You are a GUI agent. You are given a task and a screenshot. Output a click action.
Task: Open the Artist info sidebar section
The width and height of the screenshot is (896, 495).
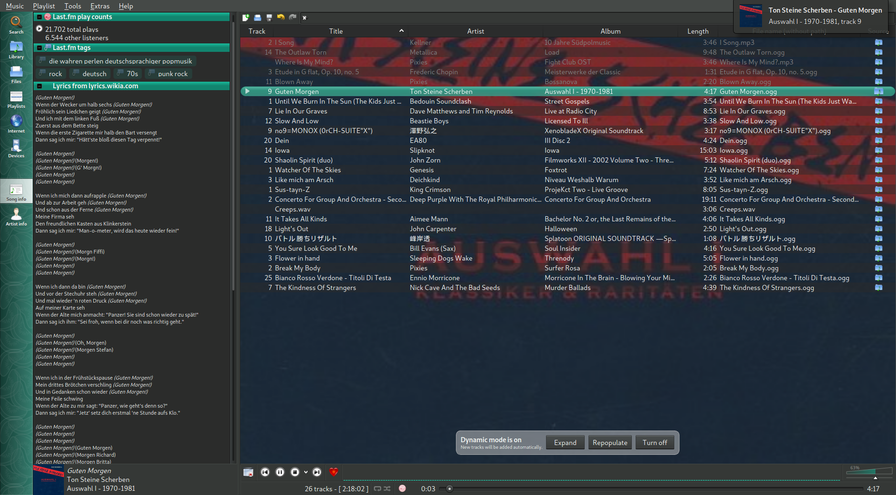point(16,216)
